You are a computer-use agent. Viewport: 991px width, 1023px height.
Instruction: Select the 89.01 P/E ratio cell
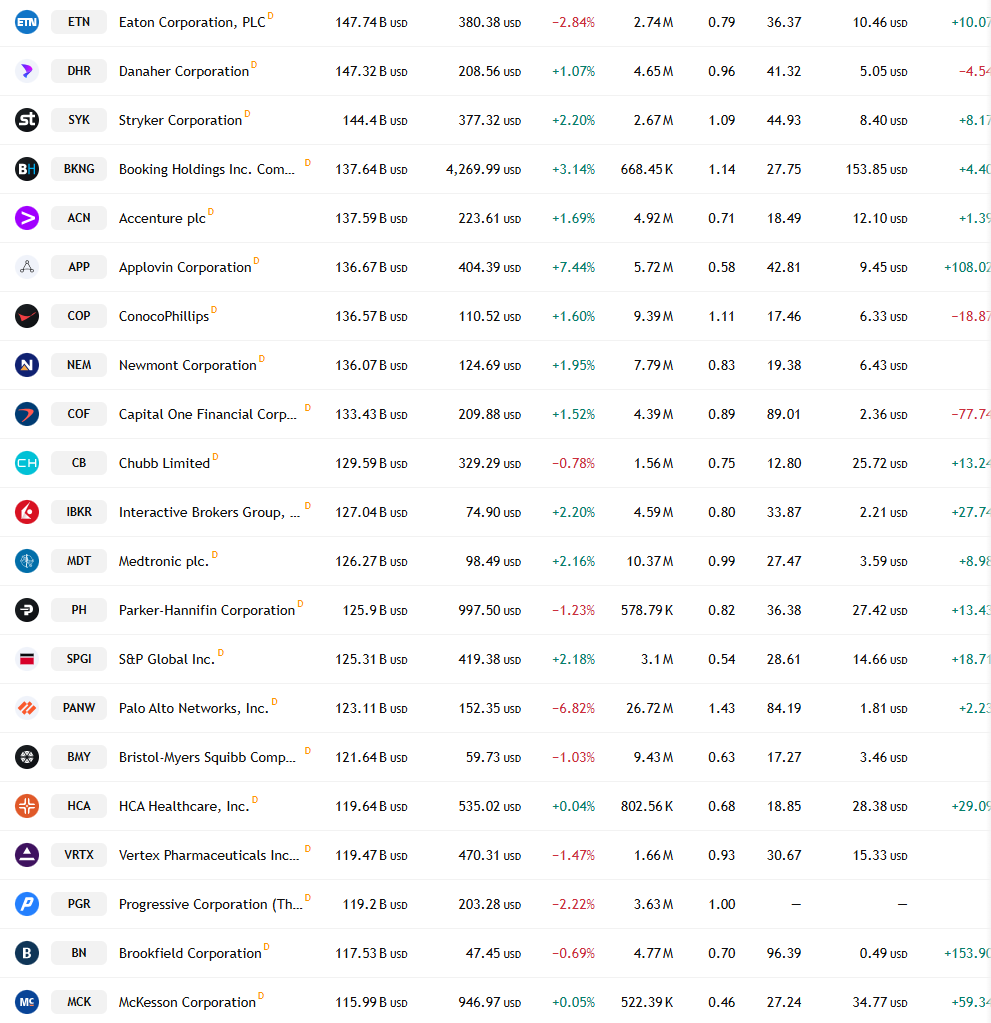click(784, 414)
